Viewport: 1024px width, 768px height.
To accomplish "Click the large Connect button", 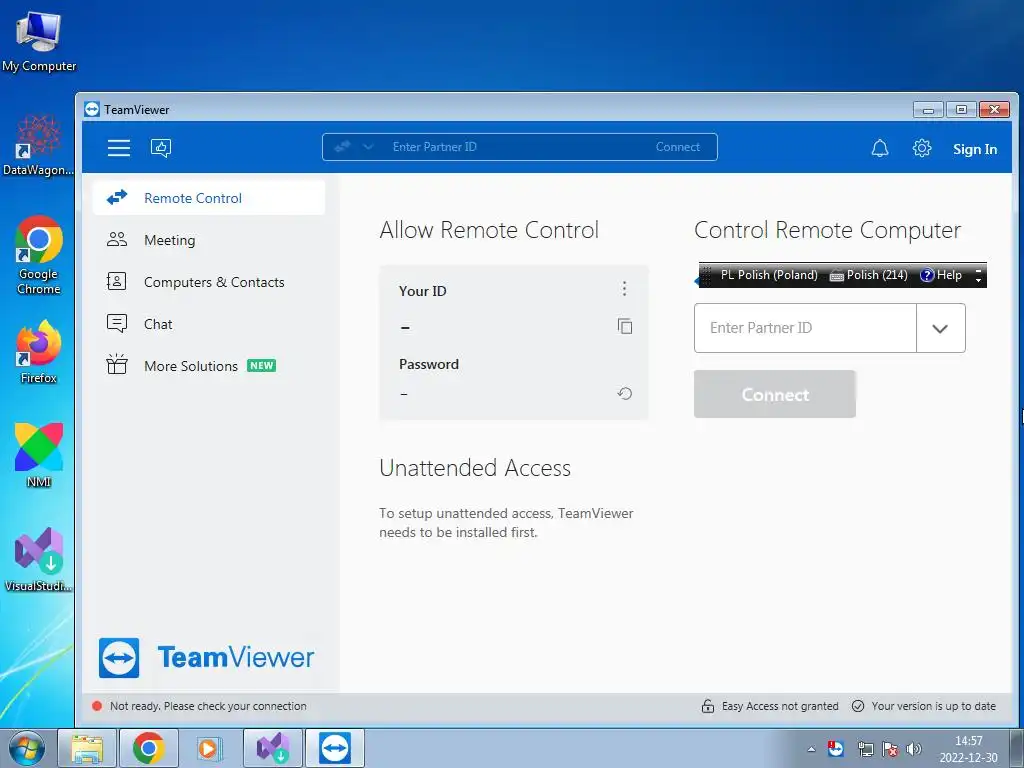I will [775, 394].
